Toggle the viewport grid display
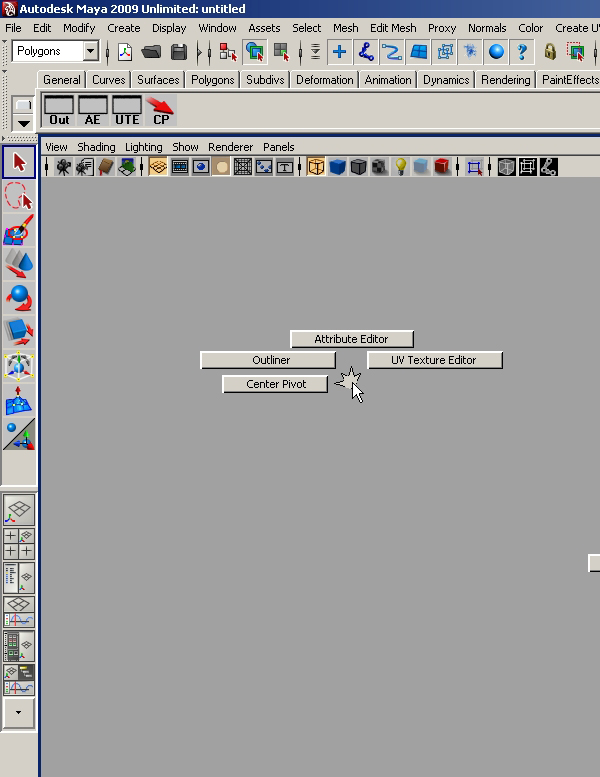600x777 pixels. tap(158, 167)
